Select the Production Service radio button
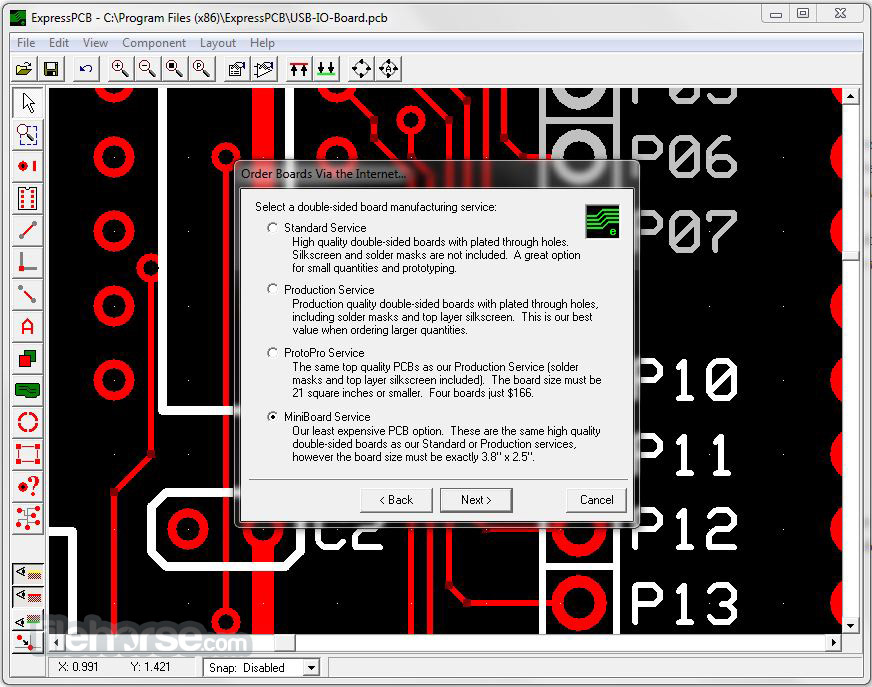The image size is (872, 687). click(x=272, y=289)
